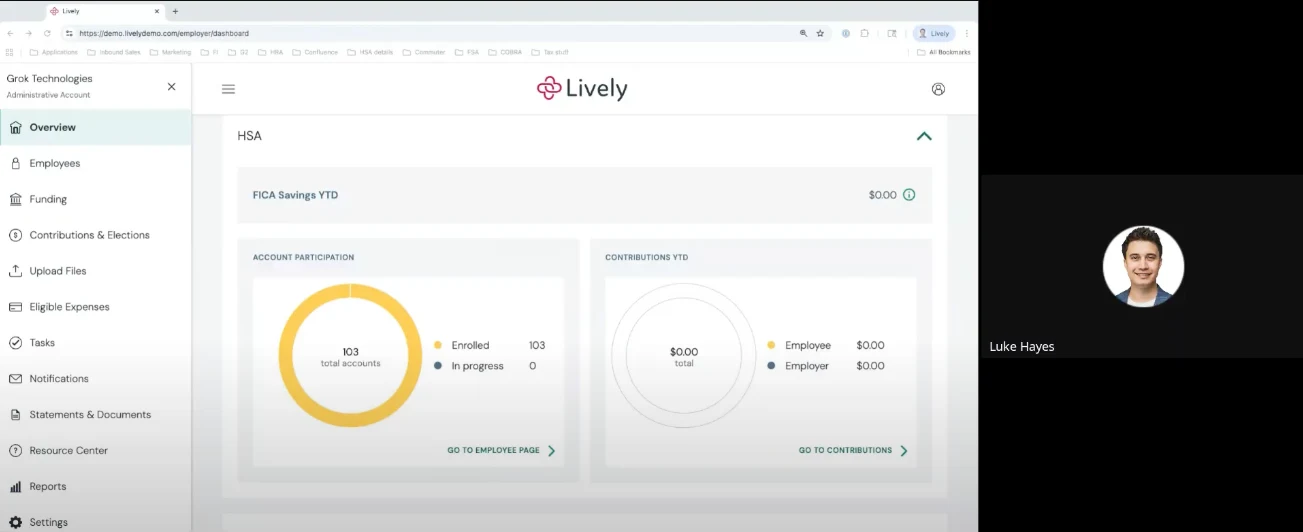Close the sidebar with the X icon
1303x532 pixels.
point(171,87)
